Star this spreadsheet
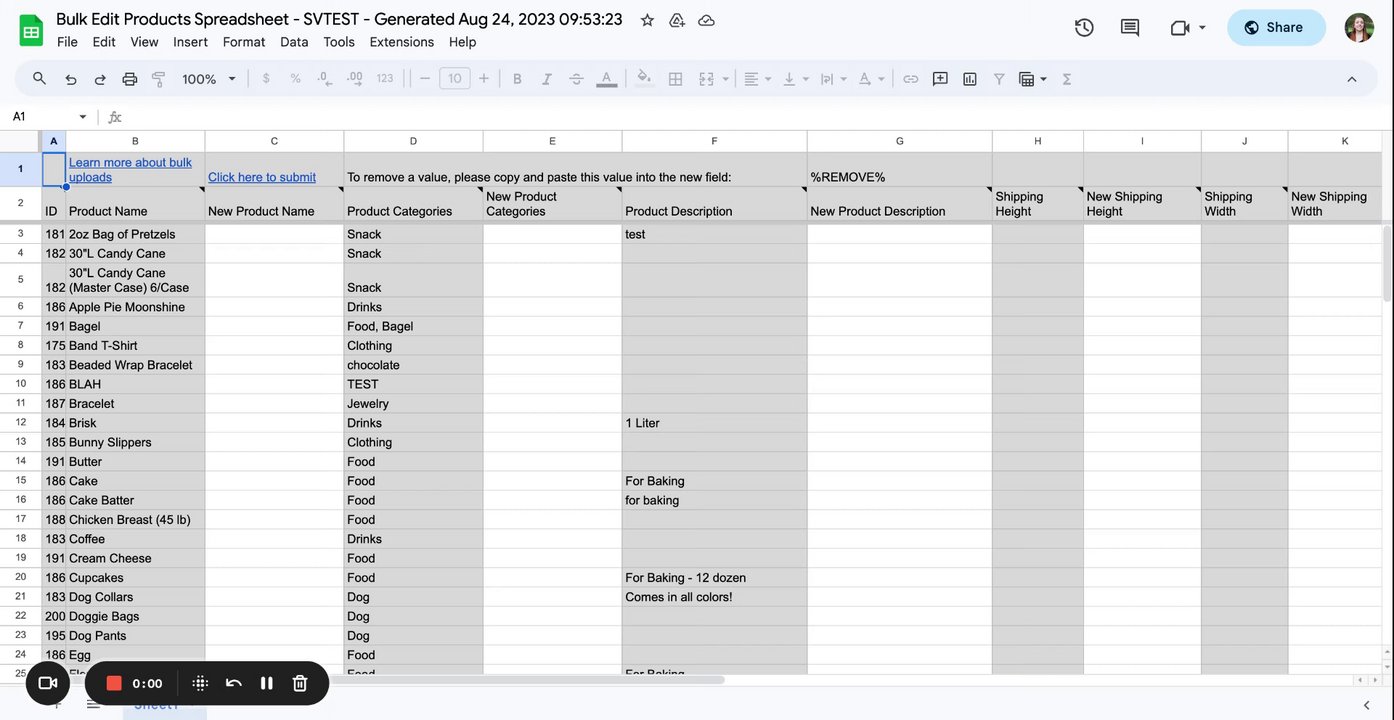This screenshot has width=1394, height=720. (647, 20)
